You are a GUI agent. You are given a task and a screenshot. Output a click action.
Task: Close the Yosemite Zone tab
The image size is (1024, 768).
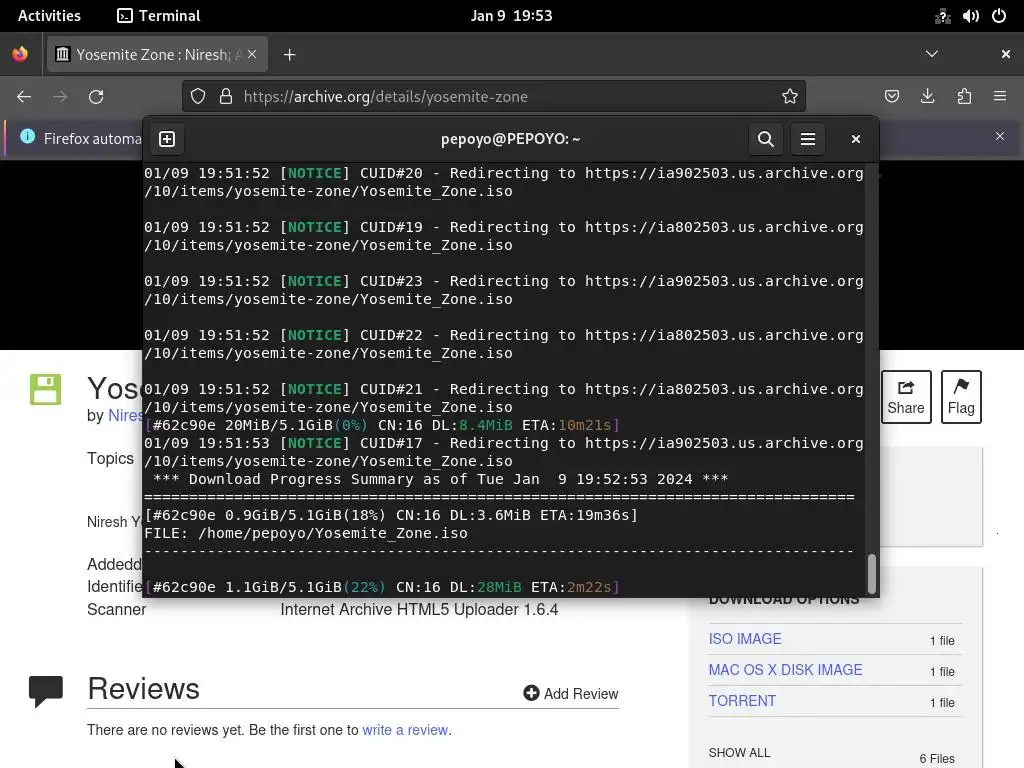(x=252, y=54)
